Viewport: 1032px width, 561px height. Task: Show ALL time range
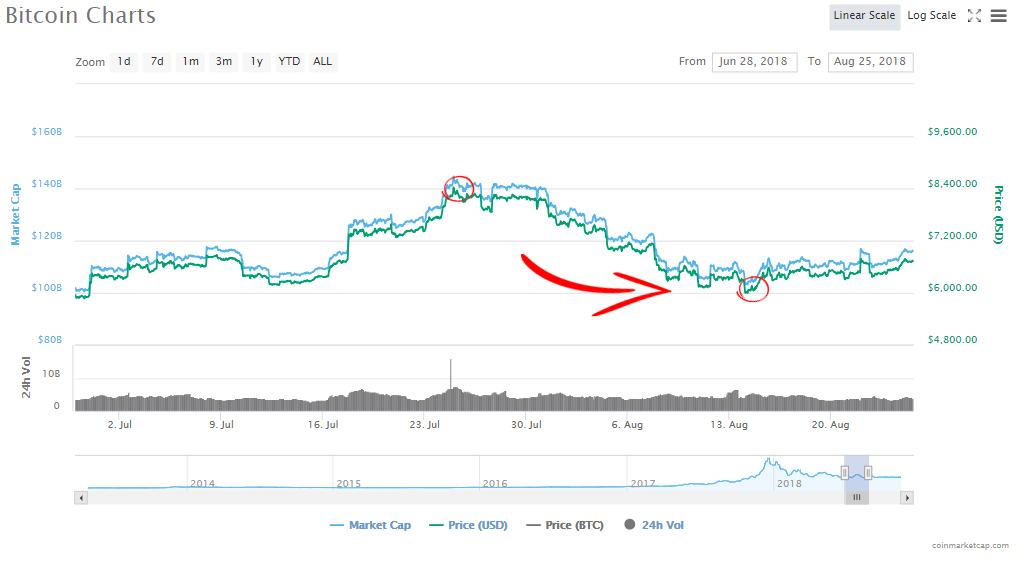click(322, 62)
